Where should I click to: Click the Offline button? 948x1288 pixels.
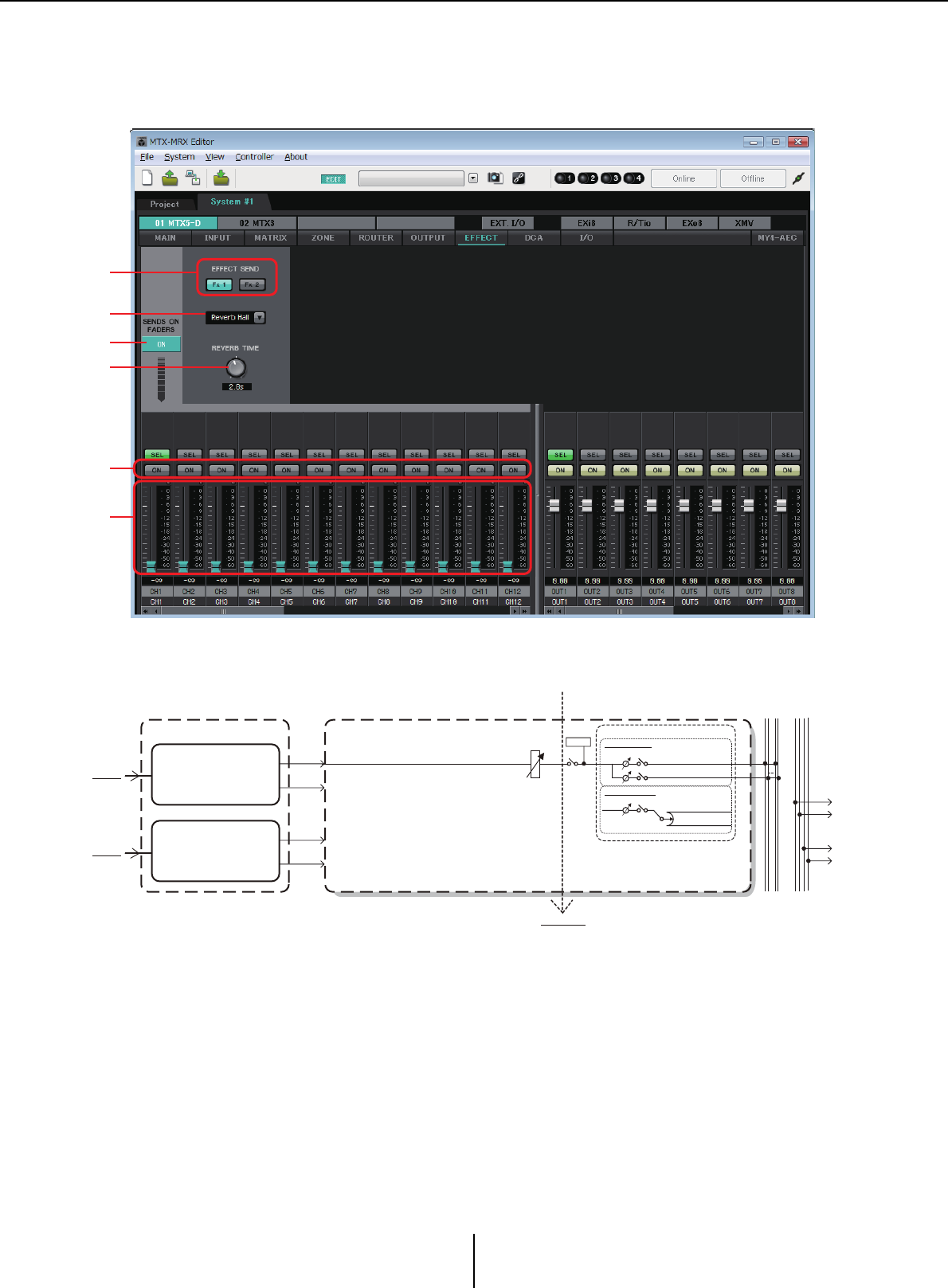752,178
